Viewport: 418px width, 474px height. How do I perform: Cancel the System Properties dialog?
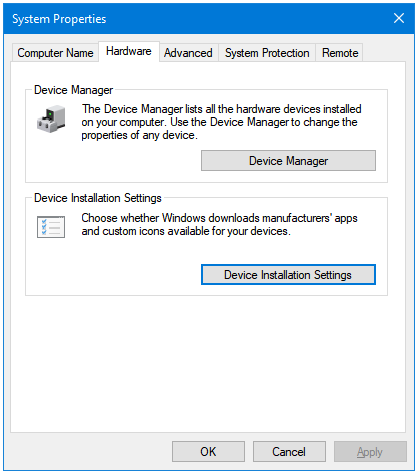[289, 452]
